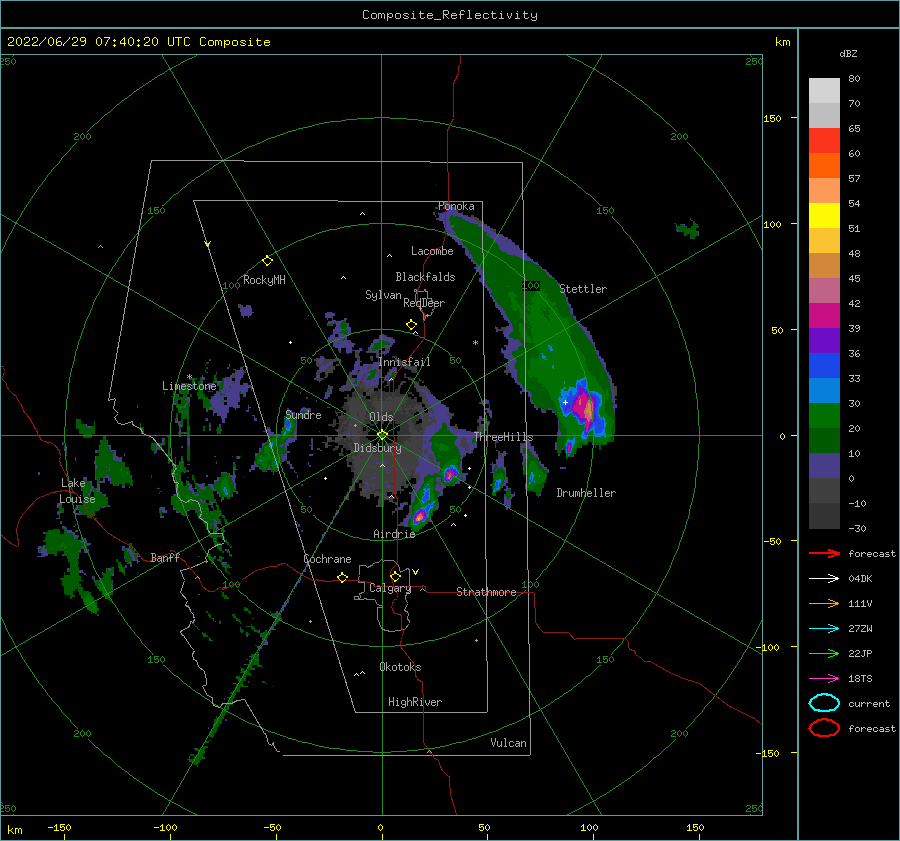Click the 150 label on the right km axis
The image size is (900, 841).
[x=772, y=118]
